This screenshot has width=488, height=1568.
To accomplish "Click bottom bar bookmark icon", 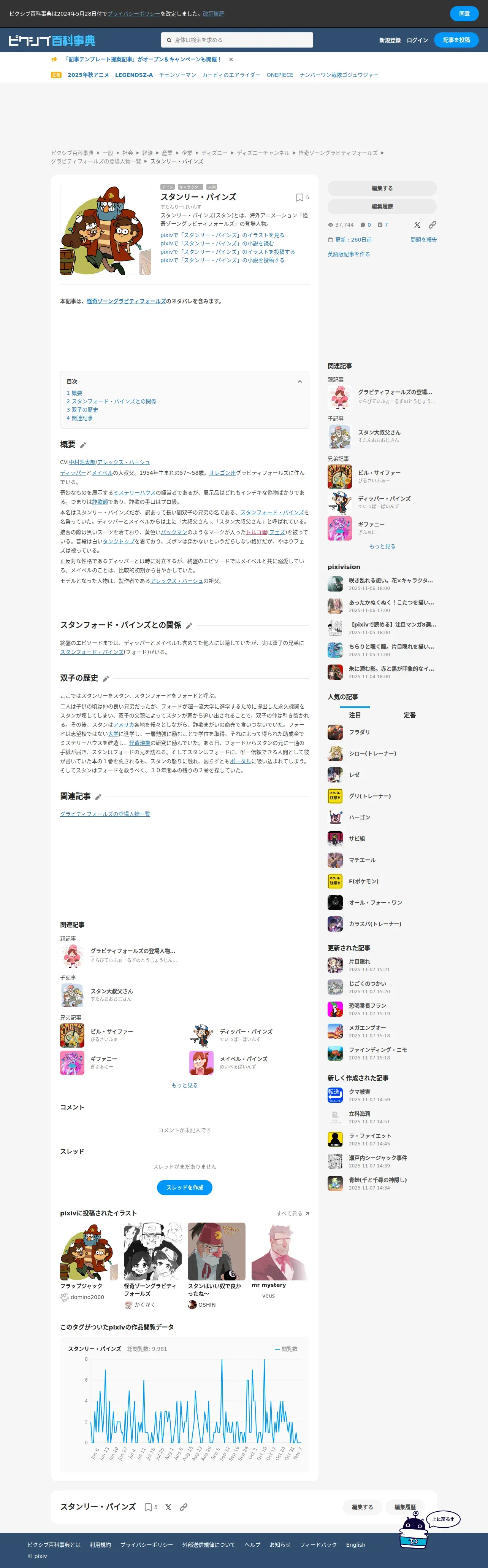I will (148, 1507).
